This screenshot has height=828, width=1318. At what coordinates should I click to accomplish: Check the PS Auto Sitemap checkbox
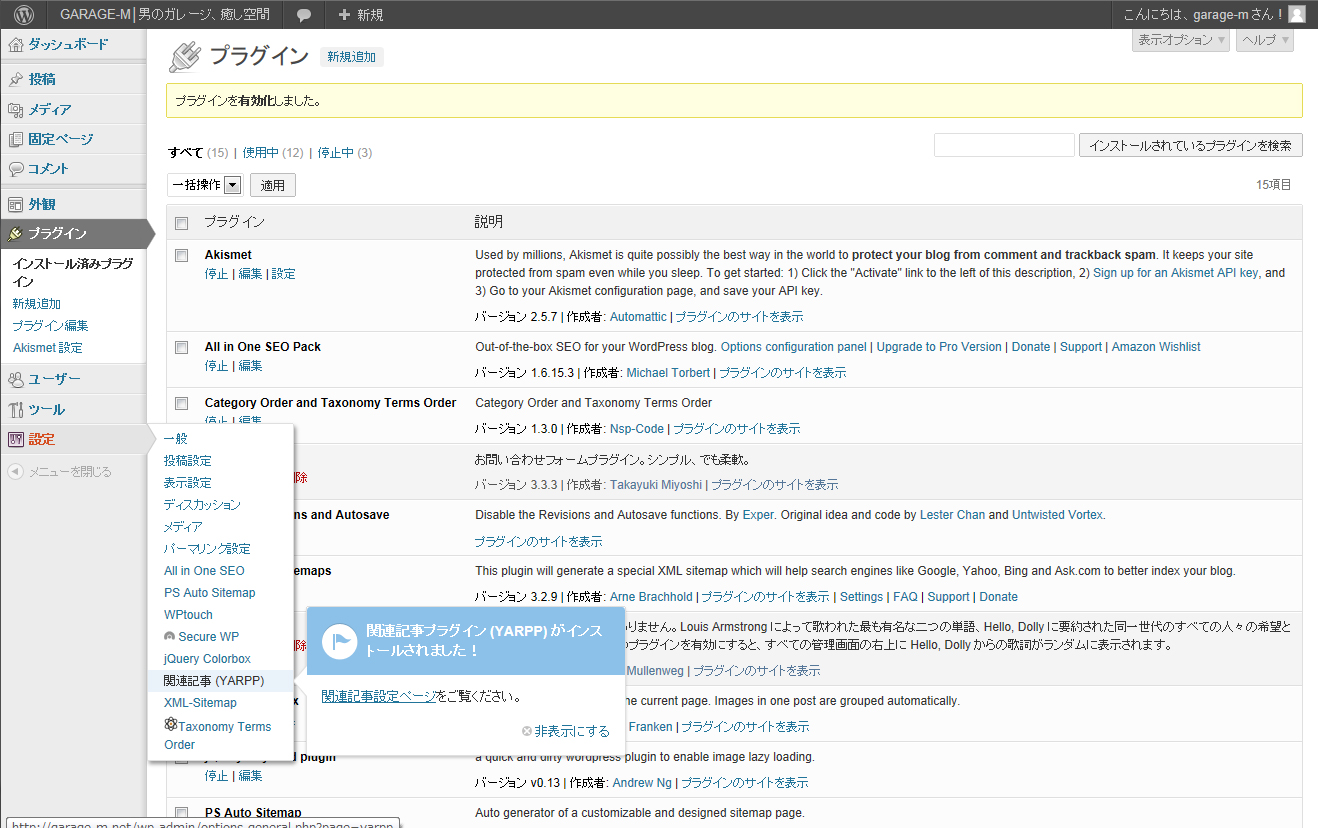182,813
